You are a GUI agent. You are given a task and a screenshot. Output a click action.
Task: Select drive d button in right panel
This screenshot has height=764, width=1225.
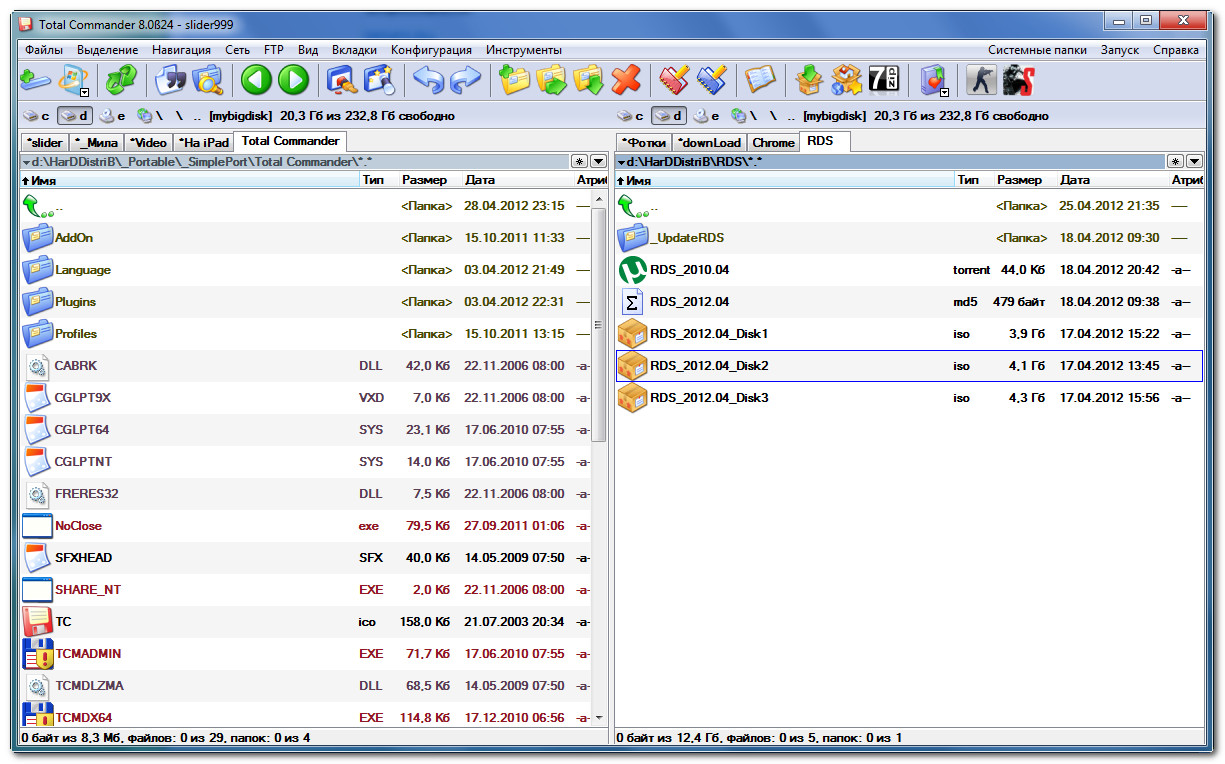[669, 116]
